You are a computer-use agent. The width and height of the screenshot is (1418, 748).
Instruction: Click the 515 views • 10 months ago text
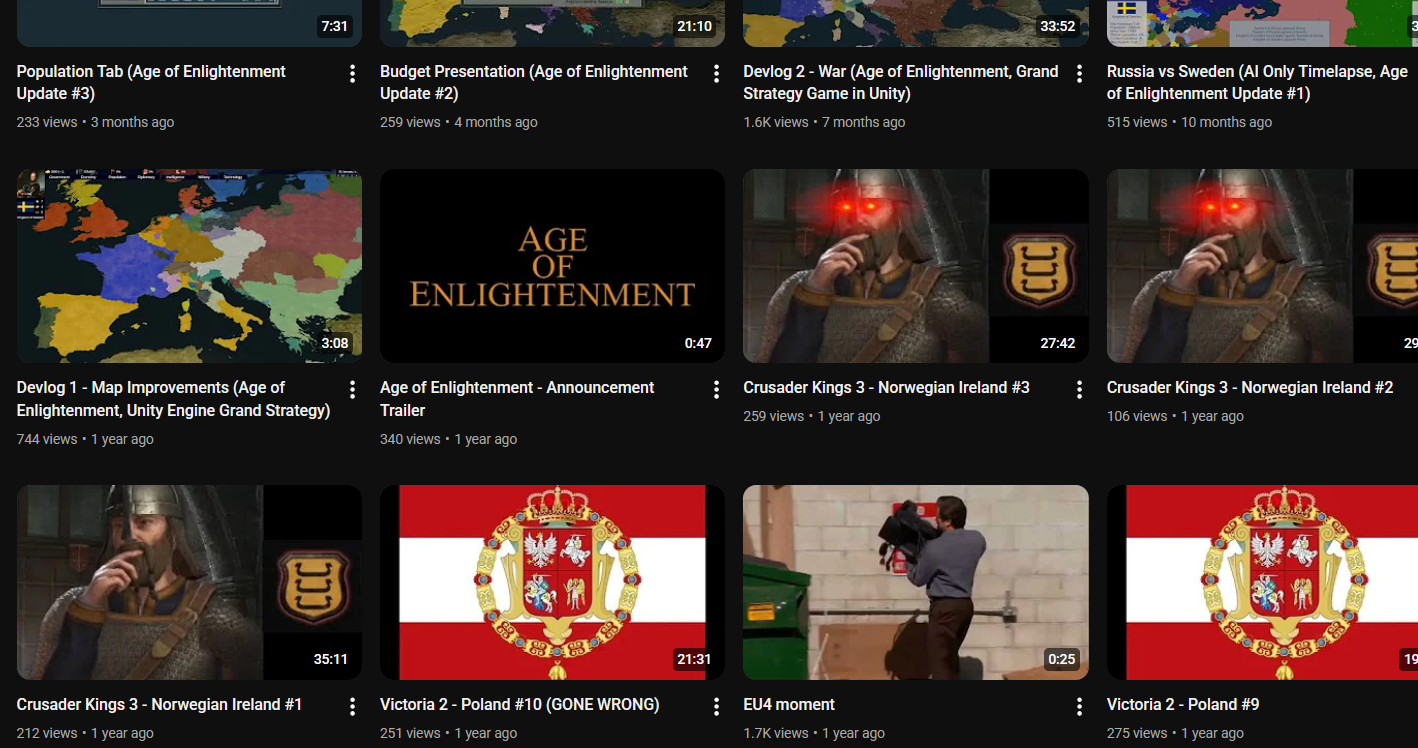(1190, 122)
